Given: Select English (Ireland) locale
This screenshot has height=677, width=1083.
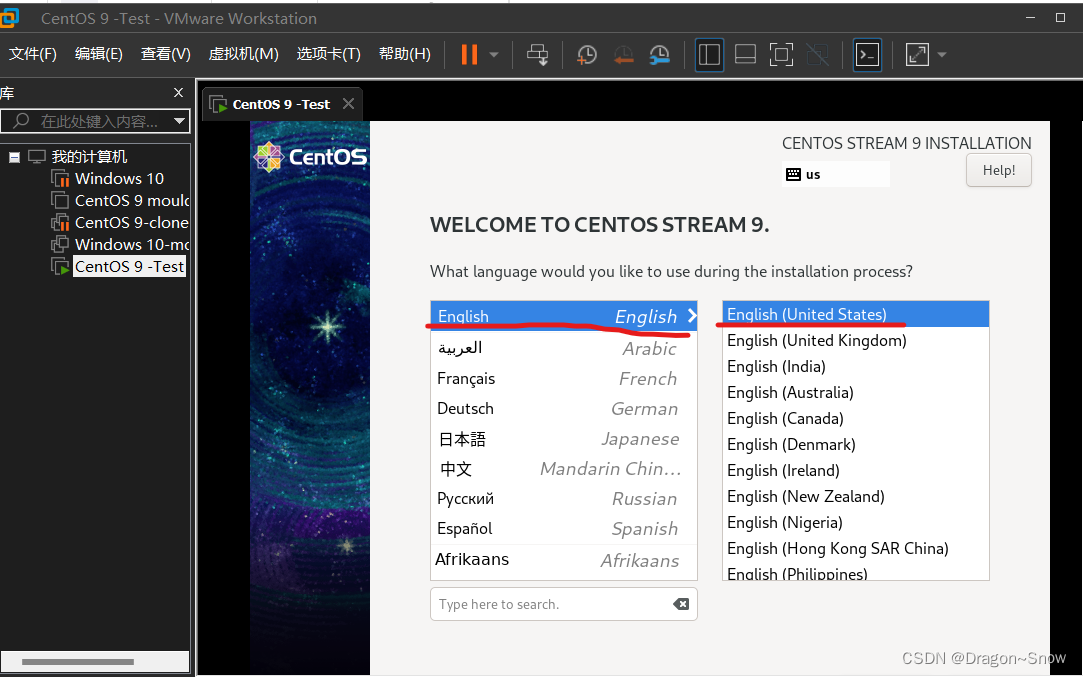Looking at the screenshot, I should click(x=856, y=470).
